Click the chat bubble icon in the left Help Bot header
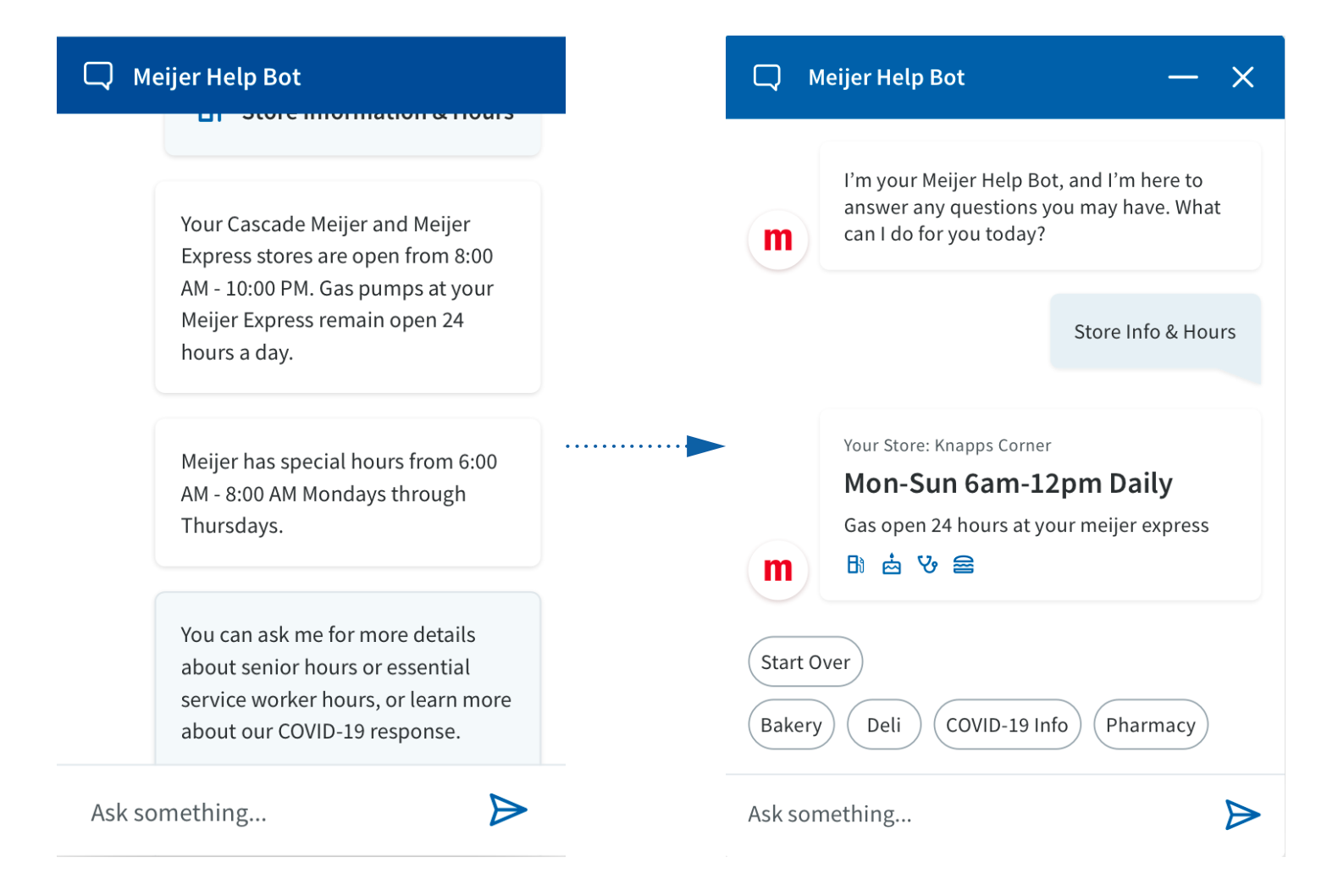The width and height of the screenshot is (1338, 896). click(98, 76)
